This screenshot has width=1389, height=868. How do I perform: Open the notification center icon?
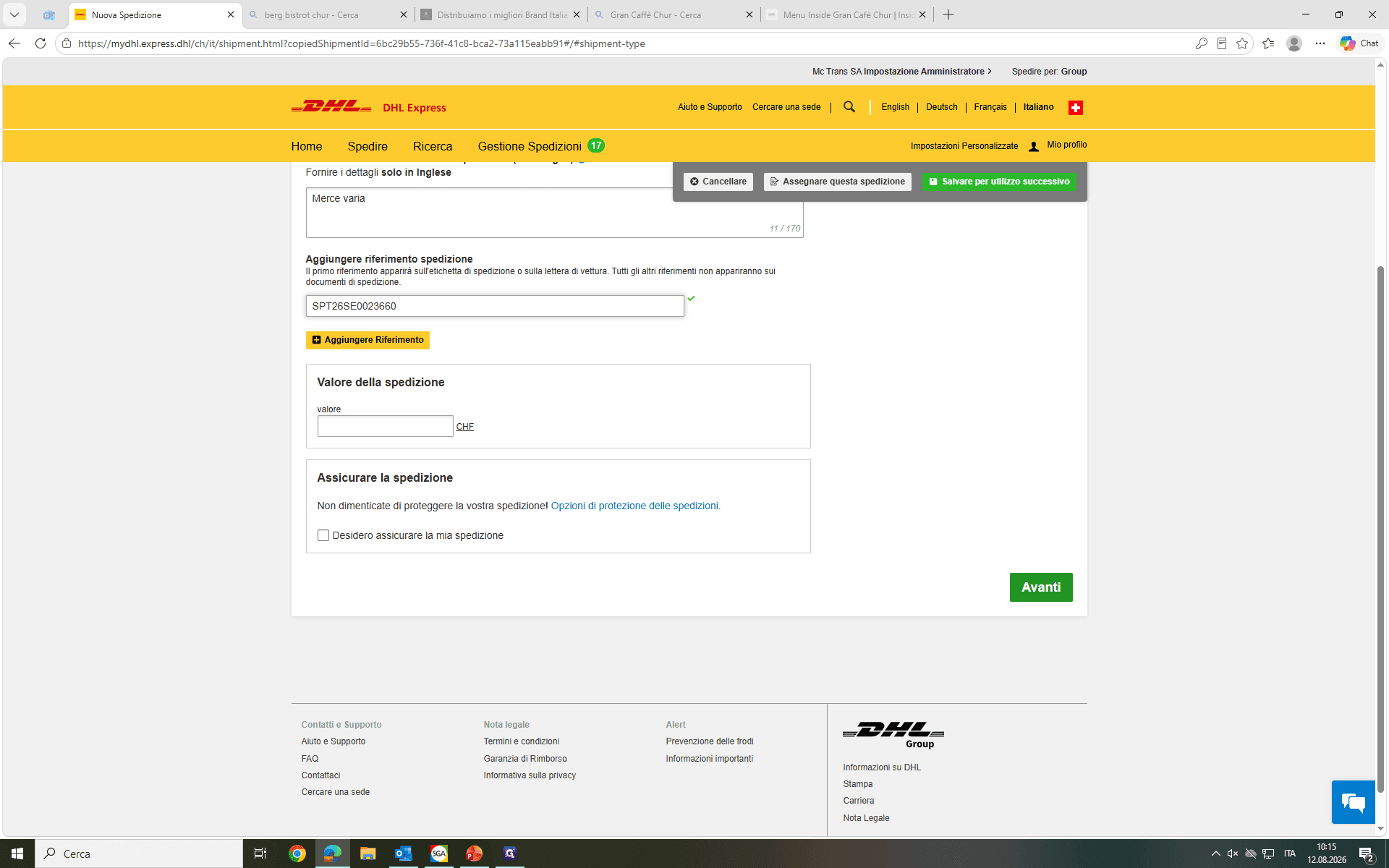coord(1366,854)
